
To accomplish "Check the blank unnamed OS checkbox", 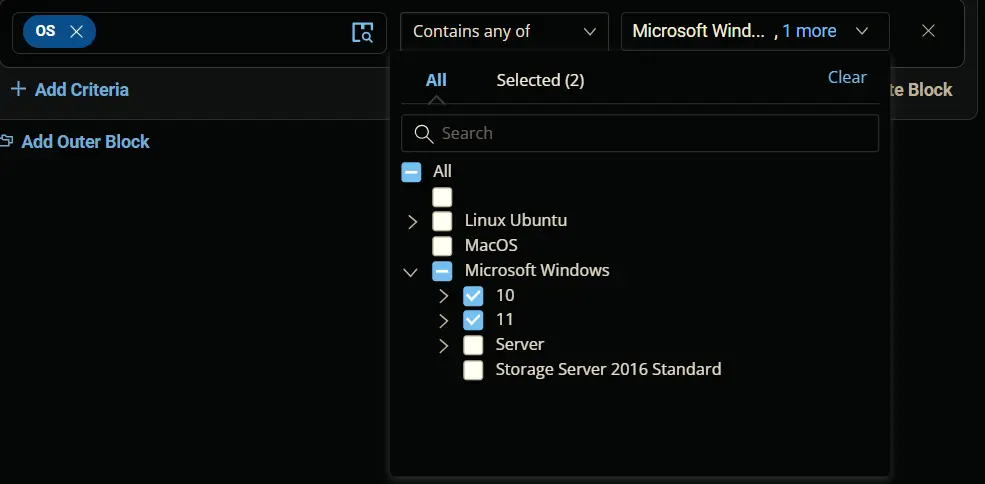I will (x=442, y=197).
